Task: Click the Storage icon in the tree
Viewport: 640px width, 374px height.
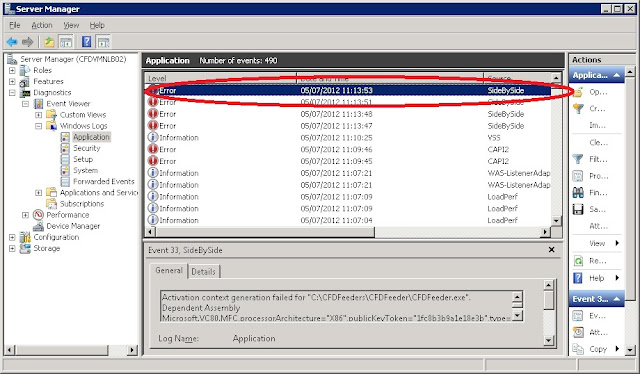Action: click(x=25, y=248)
